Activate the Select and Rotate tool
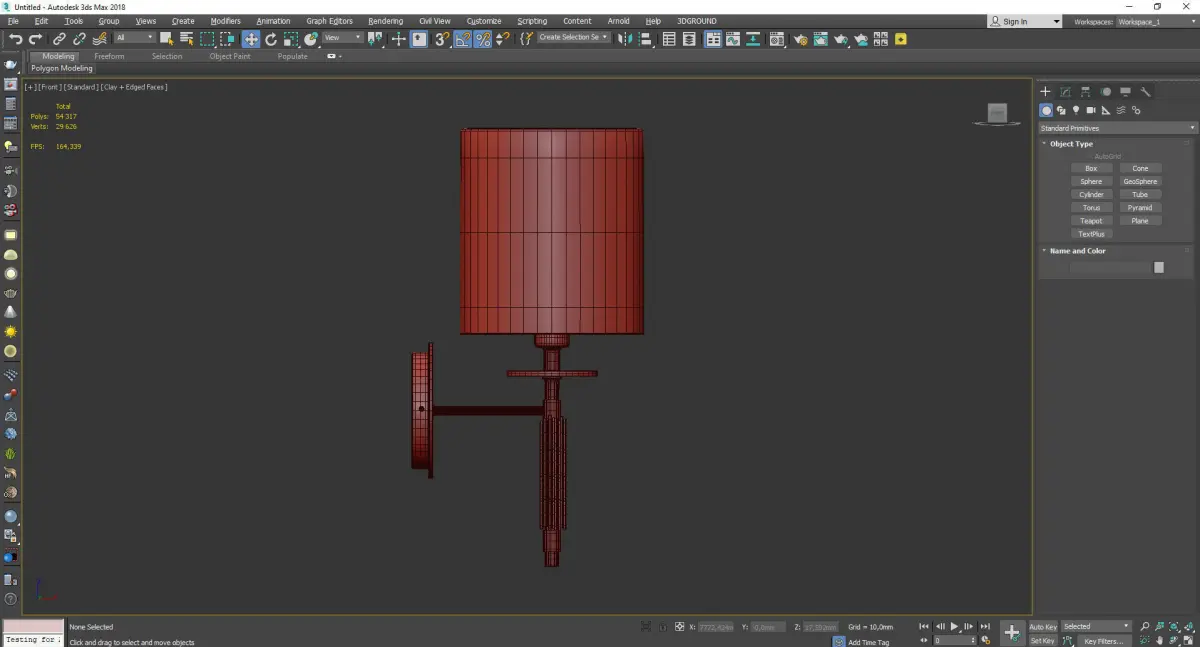 pos(271,39)
